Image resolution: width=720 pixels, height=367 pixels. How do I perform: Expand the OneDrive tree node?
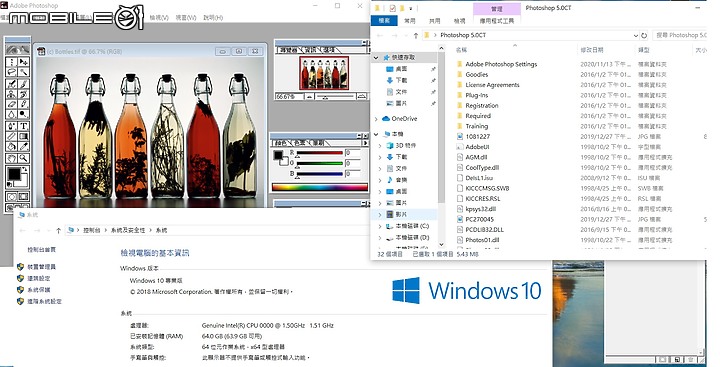(376, 119)
